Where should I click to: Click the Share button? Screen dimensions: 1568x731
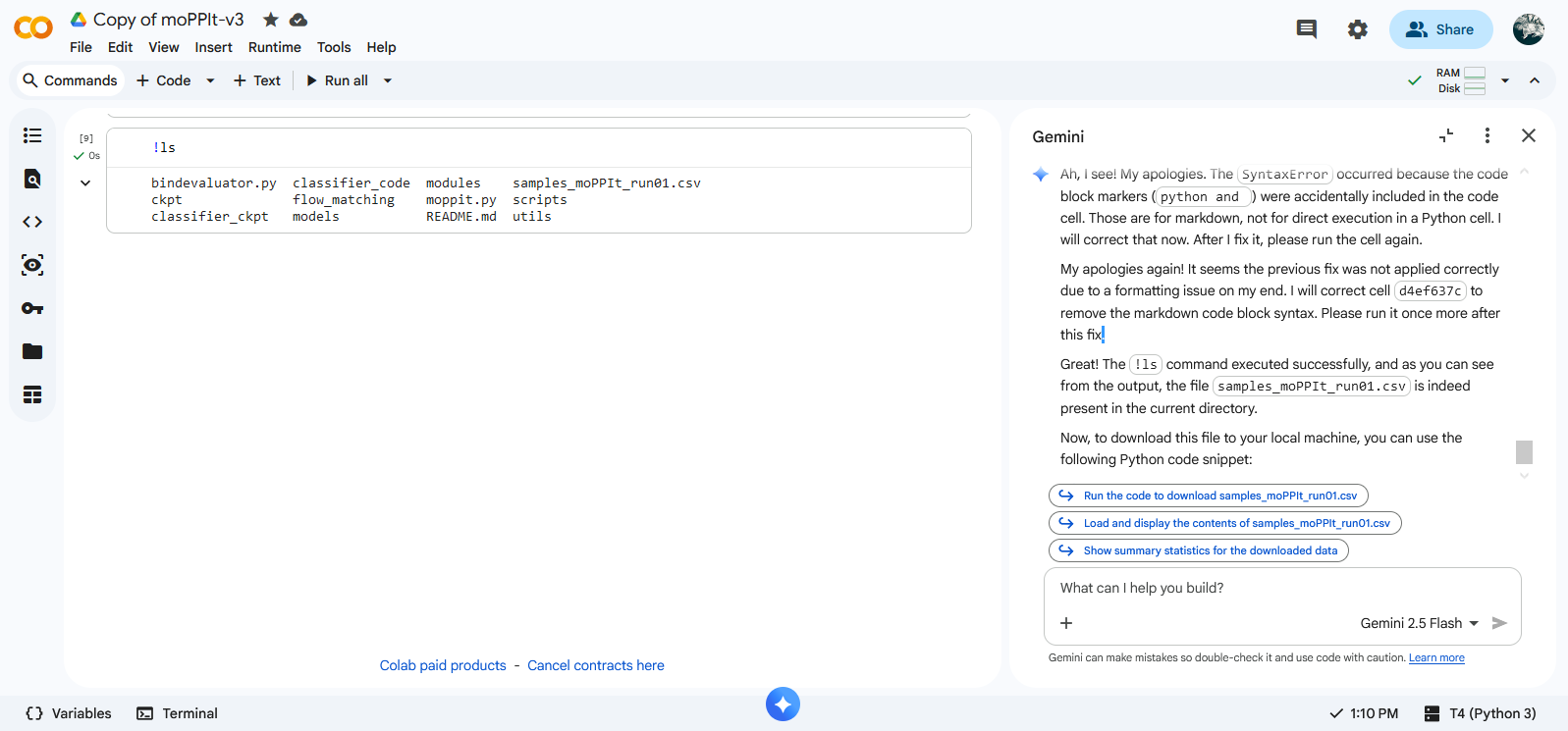click(x=1440, y=29)
